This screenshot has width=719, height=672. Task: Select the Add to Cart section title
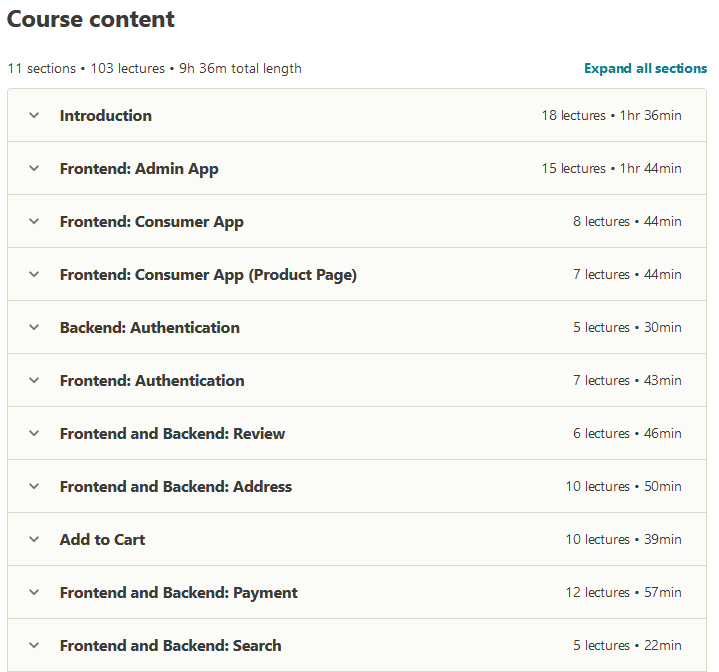pyautogui.click(x=103, y=540)
